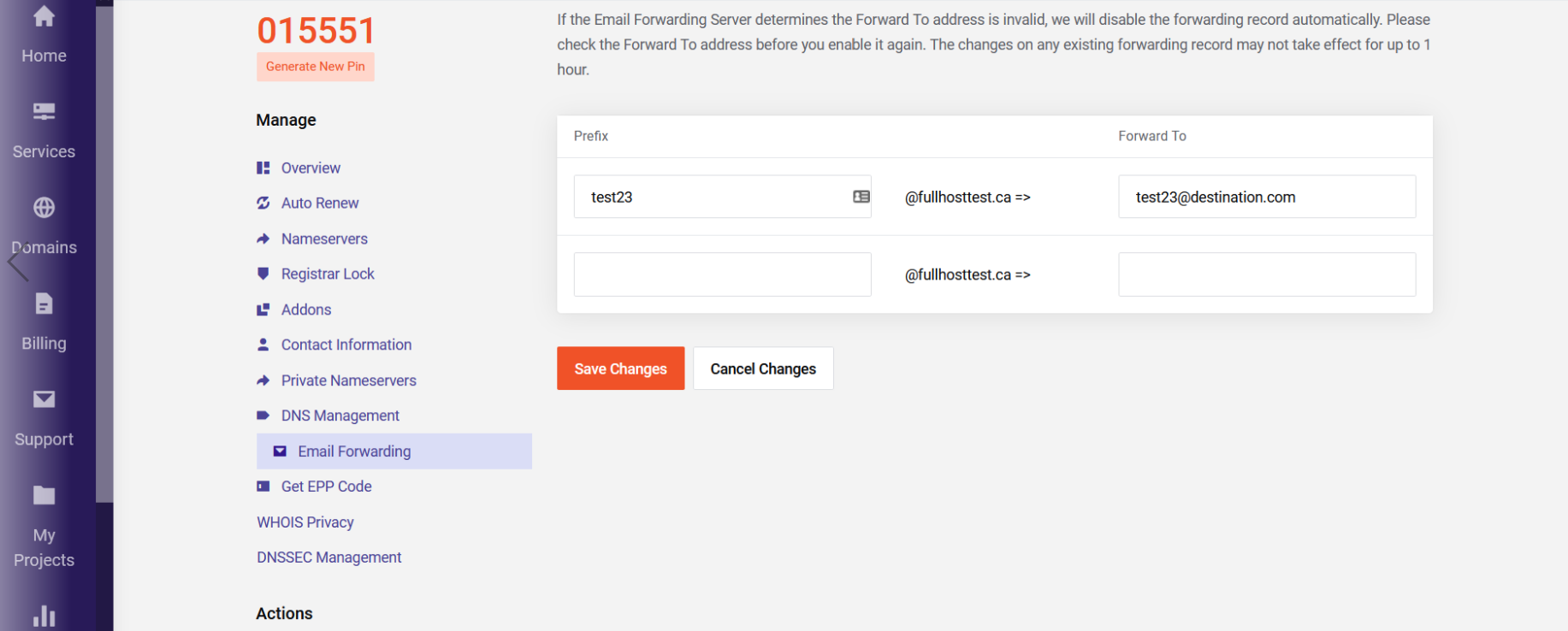This screenshot has height=631, width=1568.
Task: Select the Auto Renew refresh icon
Action: [x=263, y=203]
